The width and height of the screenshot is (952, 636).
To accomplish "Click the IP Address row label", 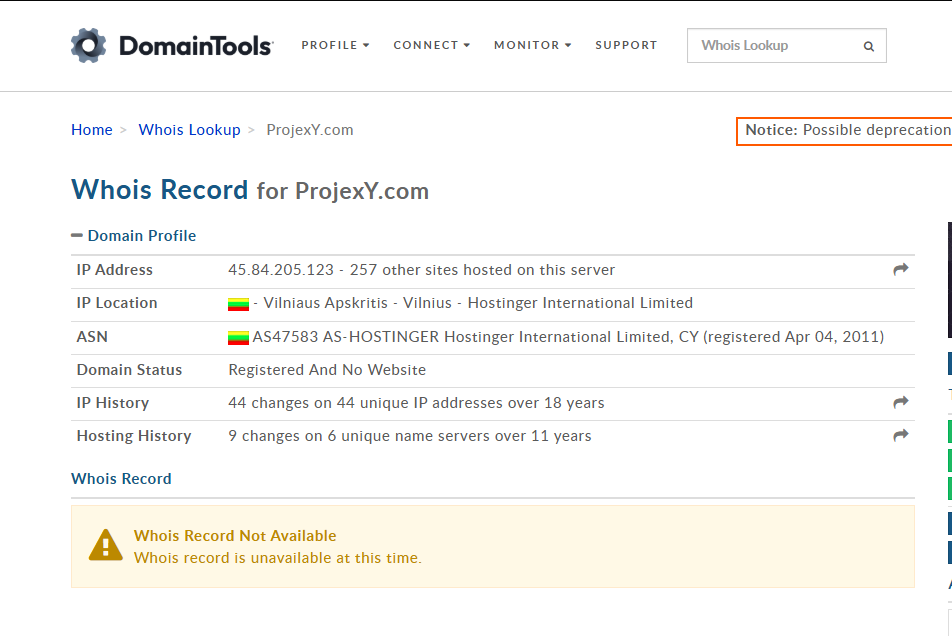I will (x=115, y=269).
